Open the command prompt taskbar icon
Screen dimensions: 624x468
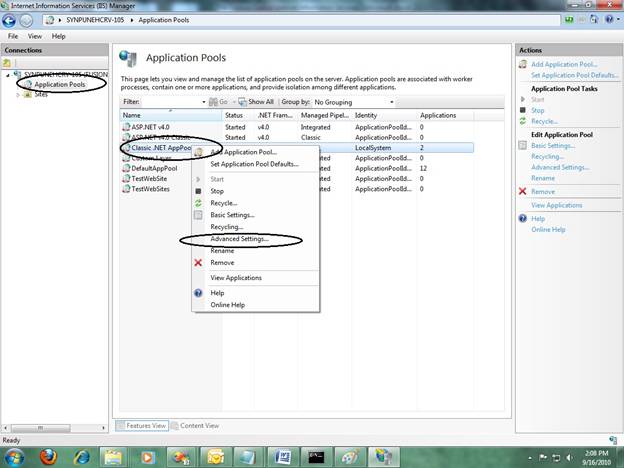316,457
